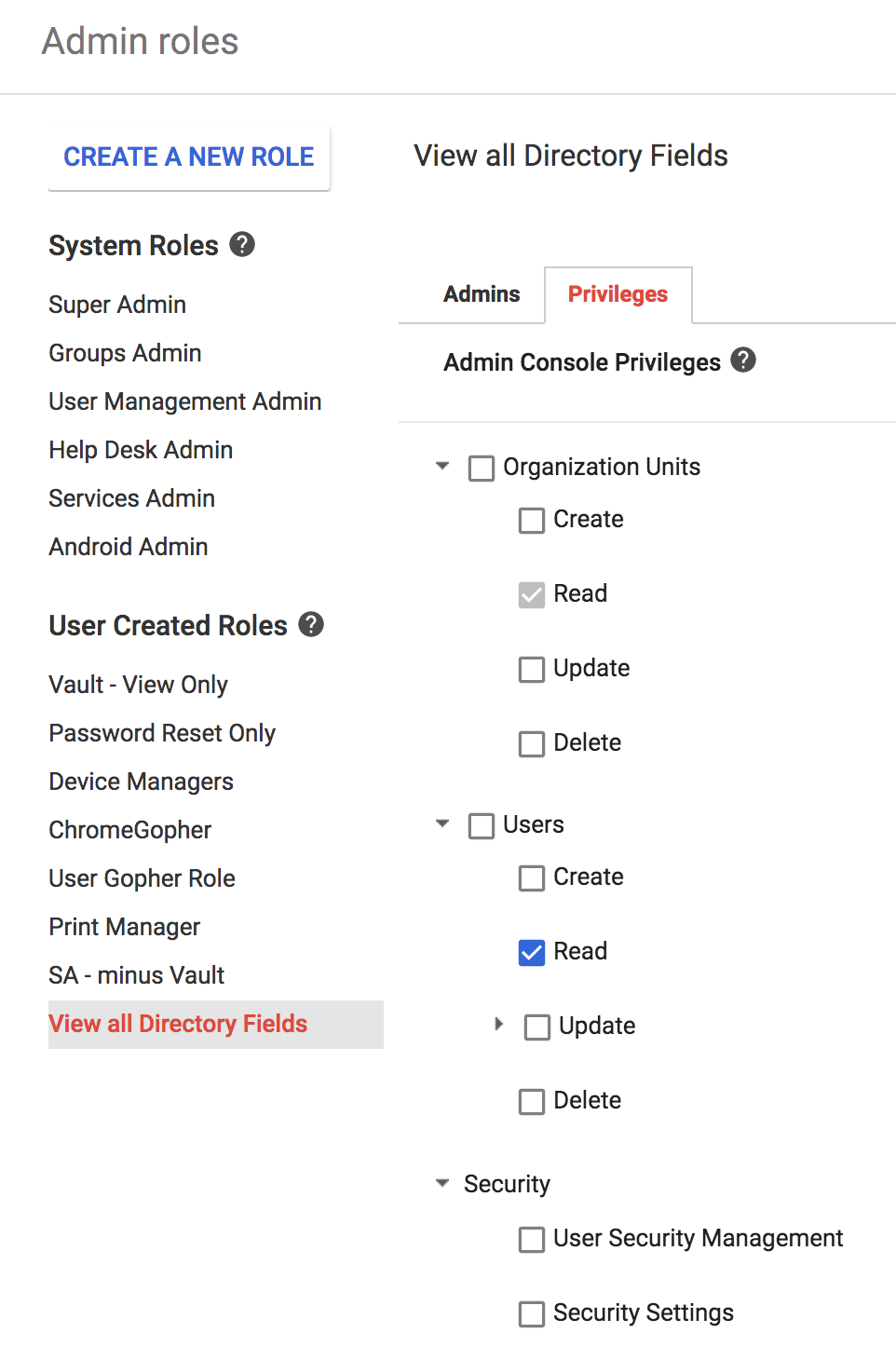This screenshot has width=896, height=1360.
Task: Click help icon beside User Created Roles
Action: [x=311, y=625]
